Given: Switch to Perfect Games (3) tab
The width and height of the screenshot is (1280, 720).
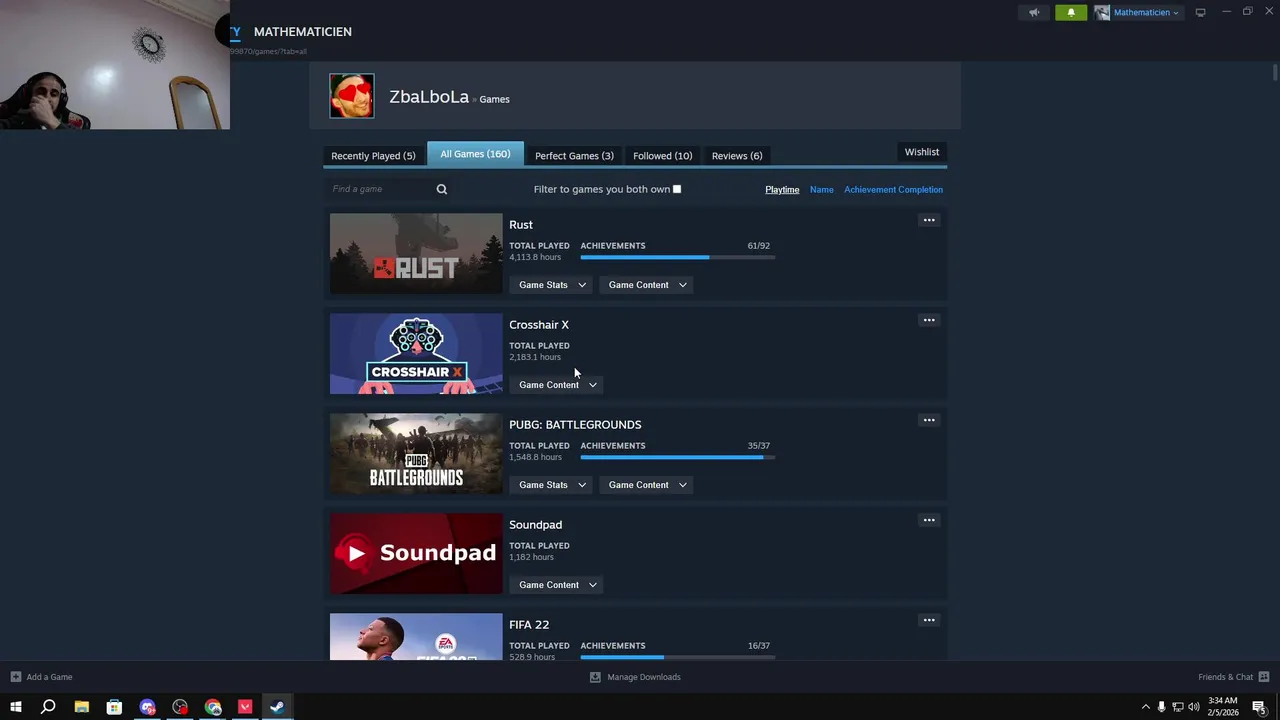Looking at the screenshot, I should click(574, 156).
